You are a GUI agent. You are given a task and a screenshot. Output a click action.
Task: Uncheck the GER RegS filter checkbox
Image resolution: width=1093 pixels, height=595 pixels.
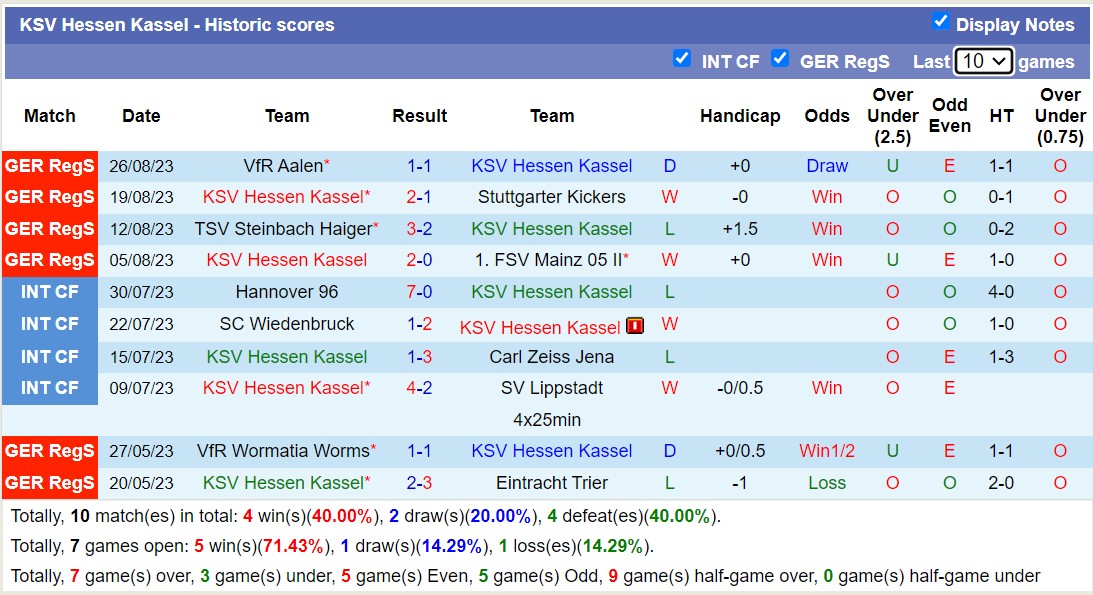coord(780,59)
